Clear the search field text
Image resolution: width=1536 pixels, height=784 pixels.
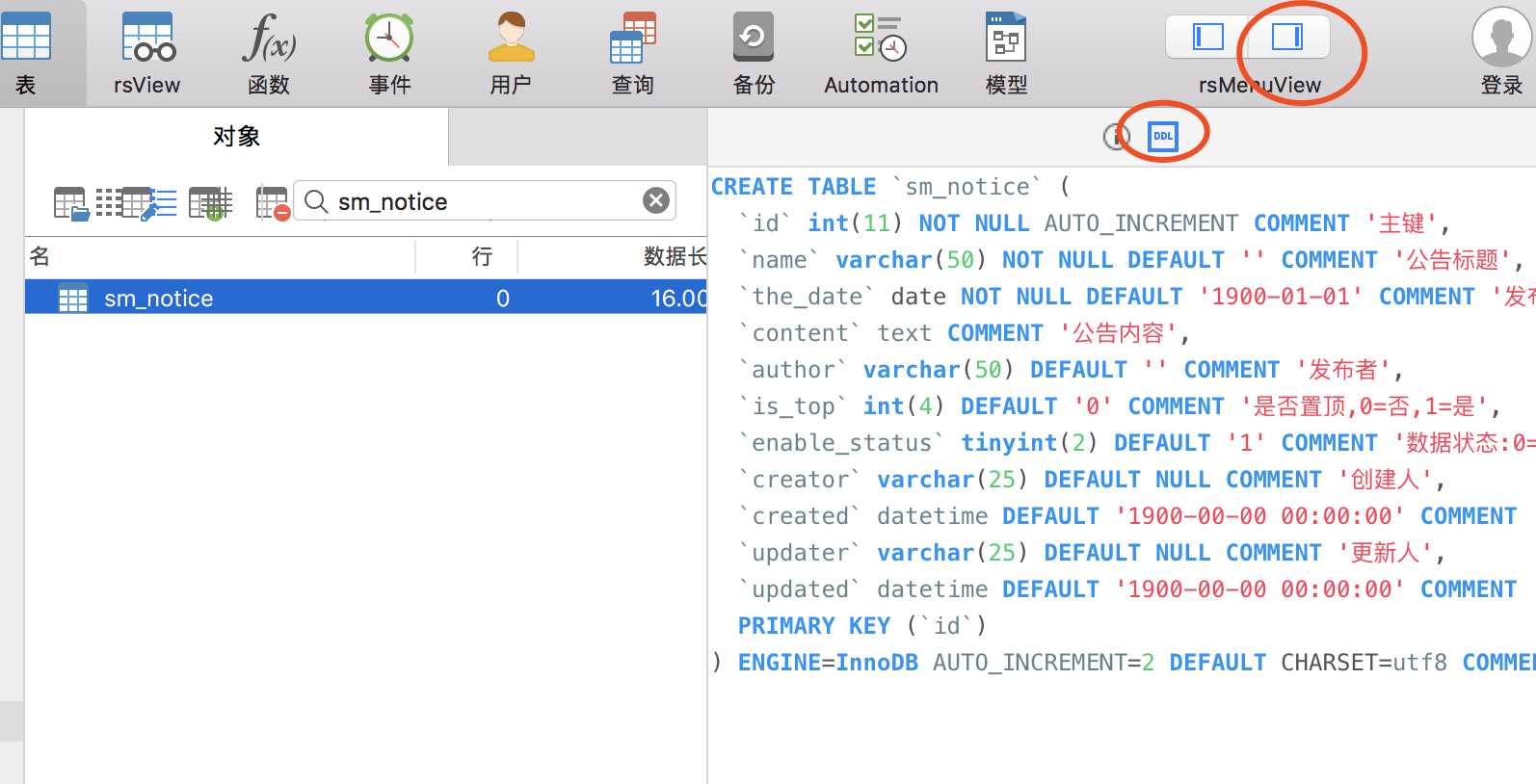pyautogui.click(x=656, y=200)
